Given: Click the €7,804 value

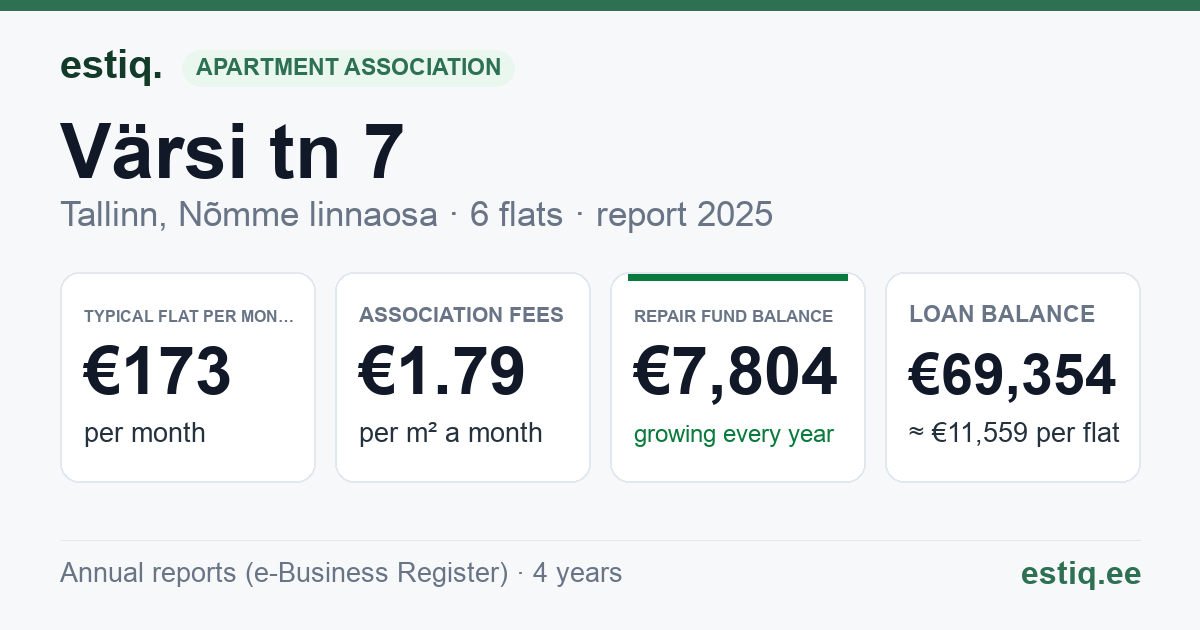Looking at the screenshot, I should [735, 371].
